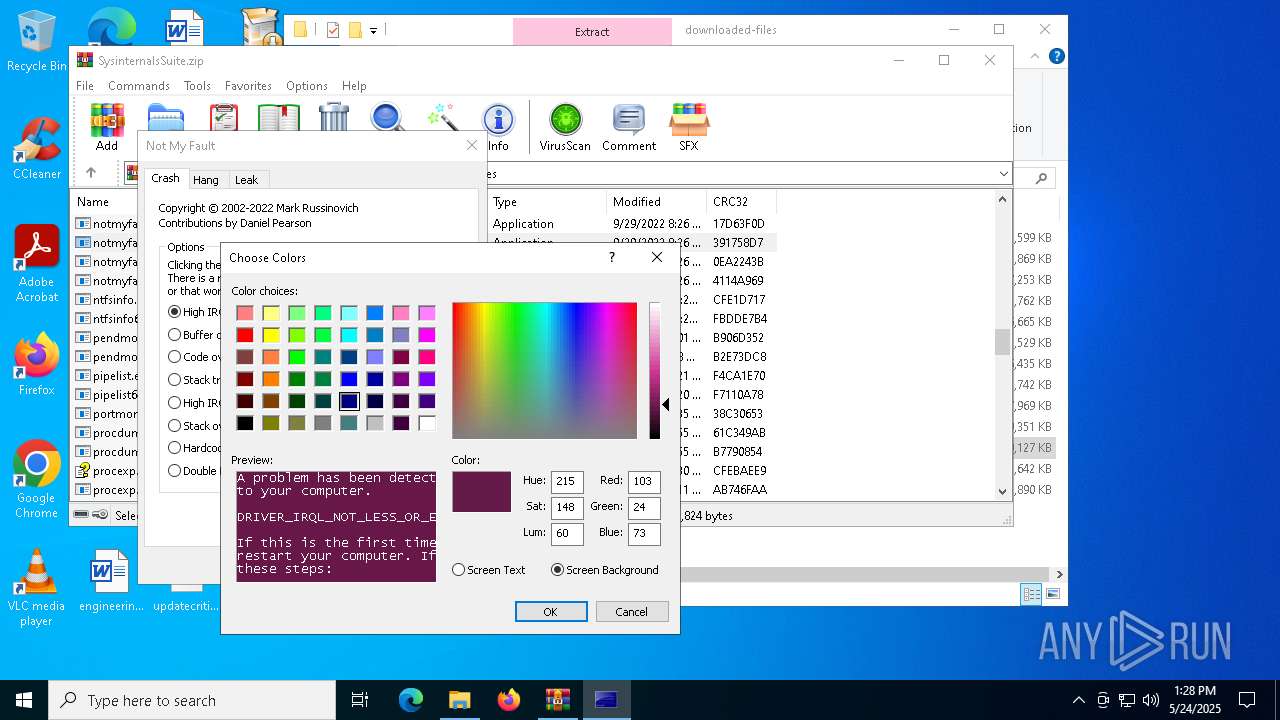Click the Windows search box in the taskbar
Image resolution: width=1280 pixels, height=720 pixels.
pyautogui.click(x=192, y=700)
